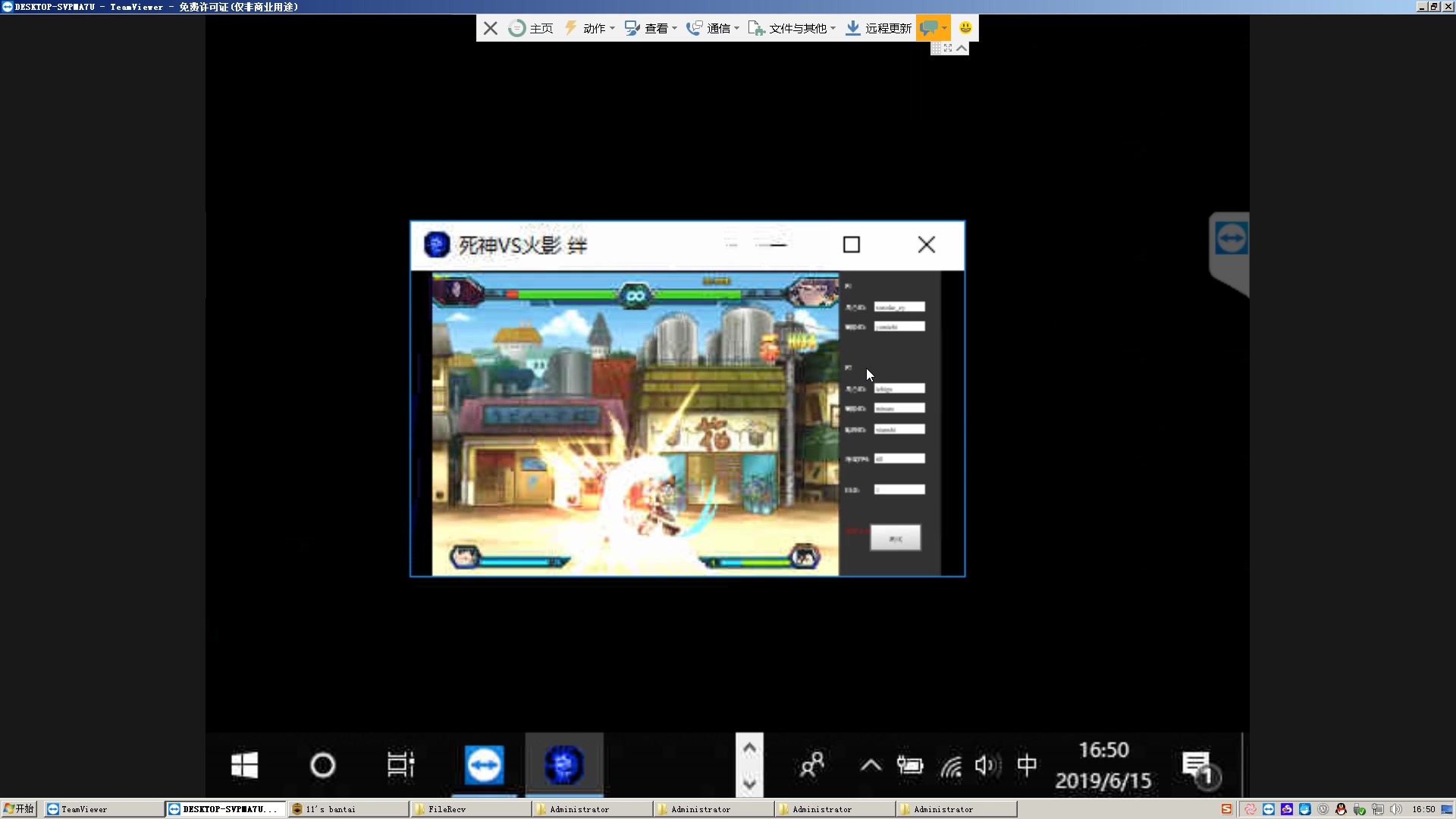Maximize the 死神VS火影 绊 game window

coord(852,245)
